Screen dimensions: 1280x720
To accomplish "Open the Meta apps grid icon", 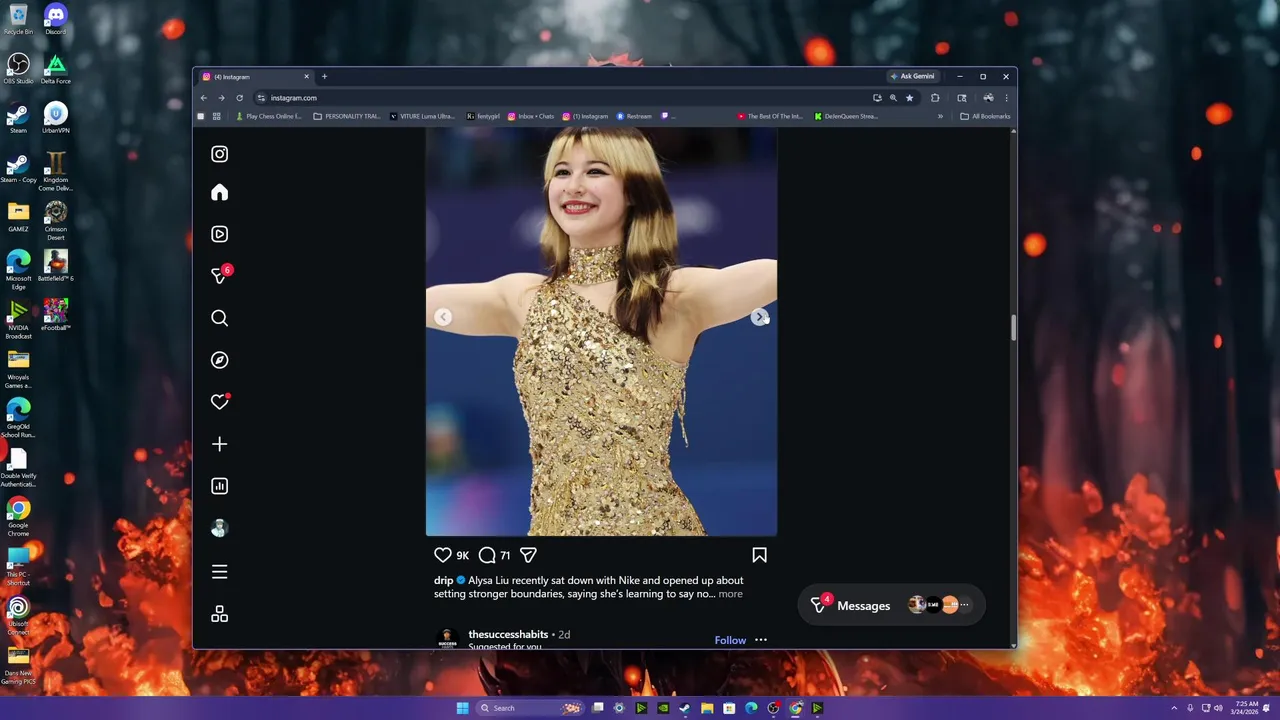I will pyautogui.click(x=220, y=614).
